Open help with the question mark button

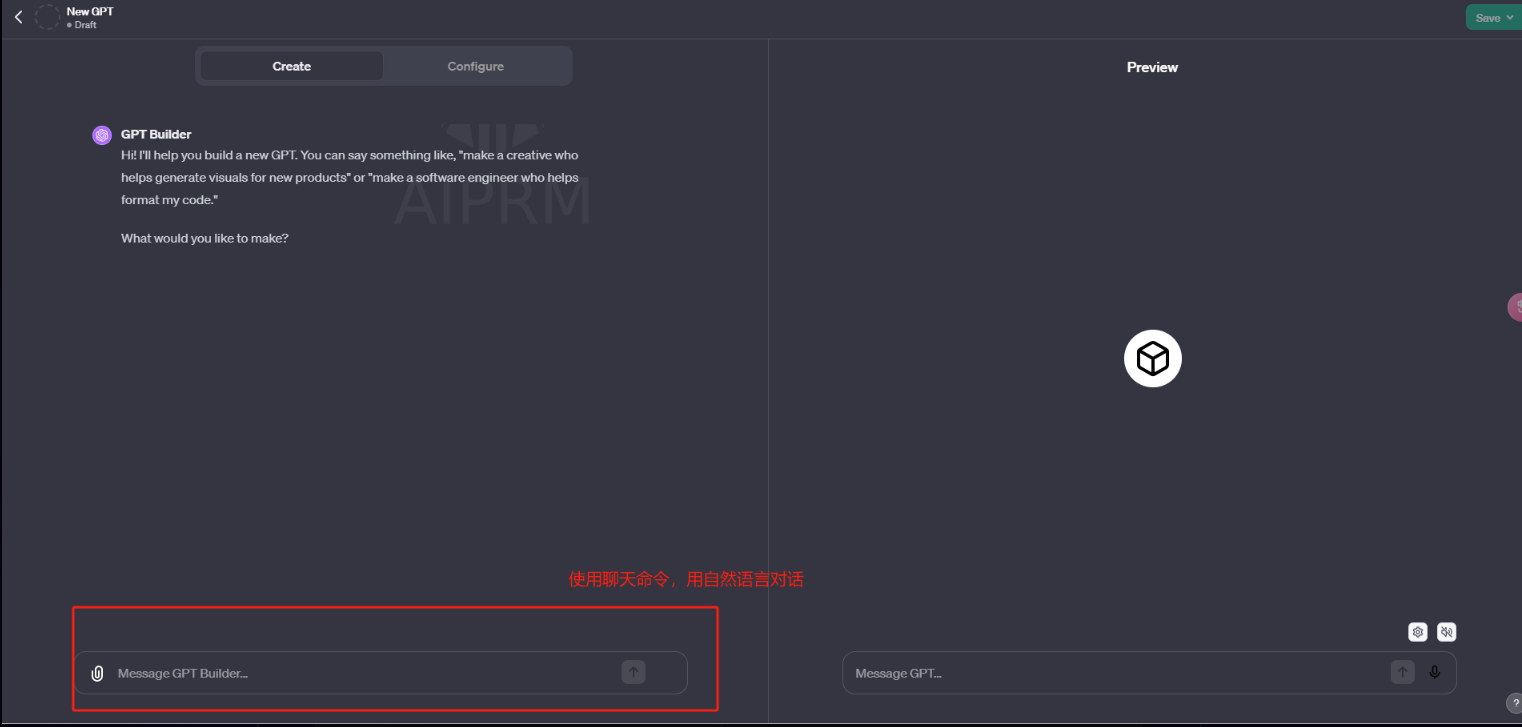1514,703
